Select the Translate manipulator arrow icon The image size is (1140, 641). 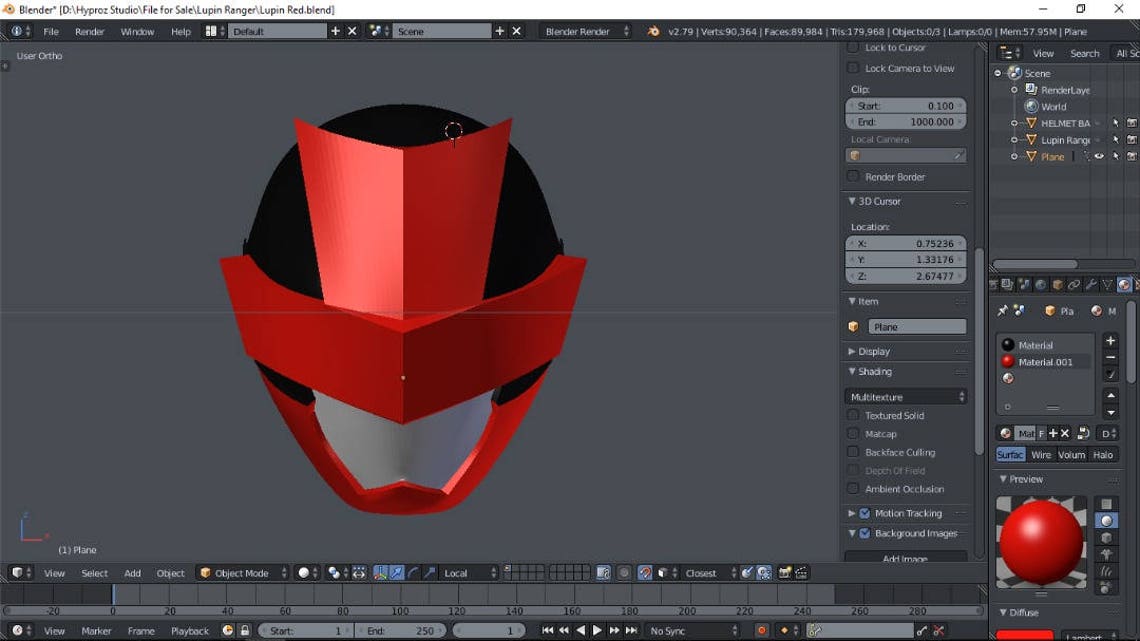pyautogui.click(x=397, y=573)
